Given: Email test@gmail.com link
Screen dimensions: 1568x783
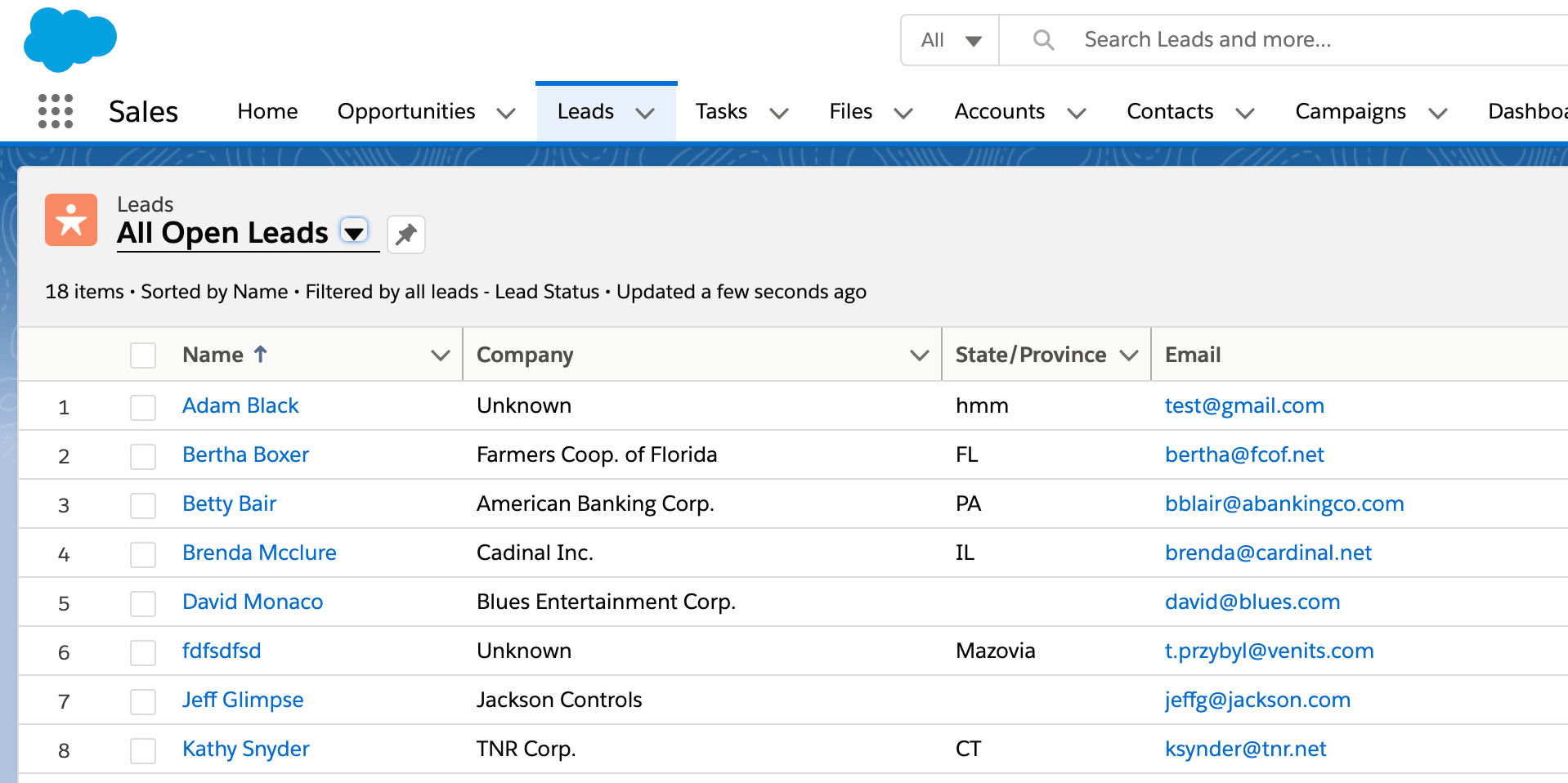Looking at the screenshot, I should coord(1244,405).
